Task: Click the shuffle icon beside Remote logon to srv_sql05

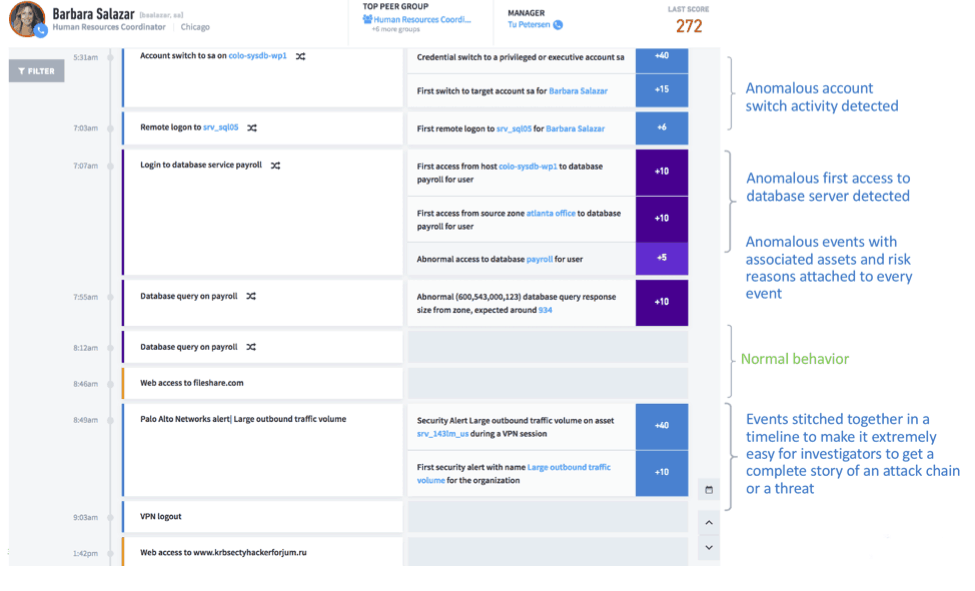Action: (x=253, y=127)
